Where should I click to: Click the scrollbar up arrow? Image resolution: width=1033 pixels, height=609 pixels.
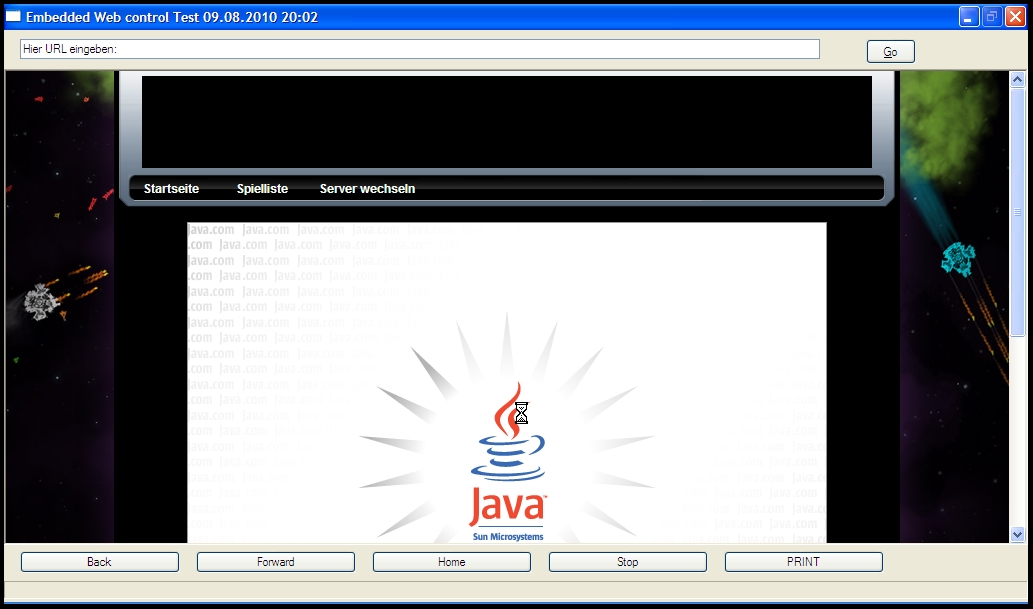(x=1018, y=79)
